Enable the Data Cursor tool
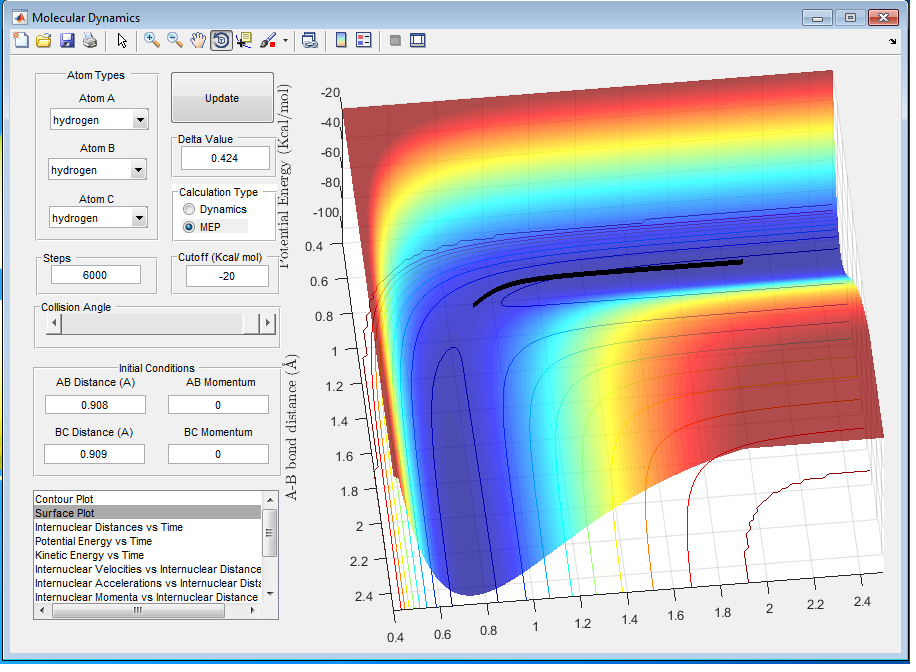The width and height of the screenshot is (916, 672). 244,41
